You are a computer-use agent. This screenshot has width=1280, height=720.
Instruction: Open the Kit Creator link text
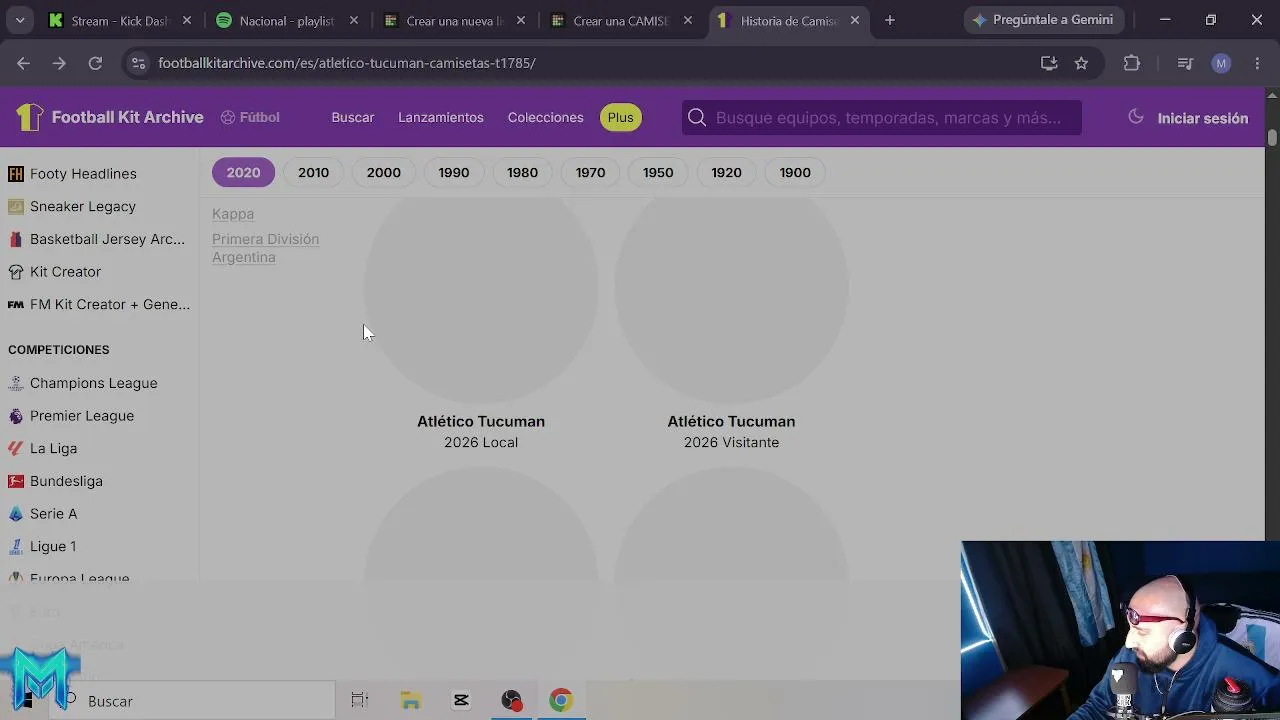pyautogui.click(x=65, y=272)
